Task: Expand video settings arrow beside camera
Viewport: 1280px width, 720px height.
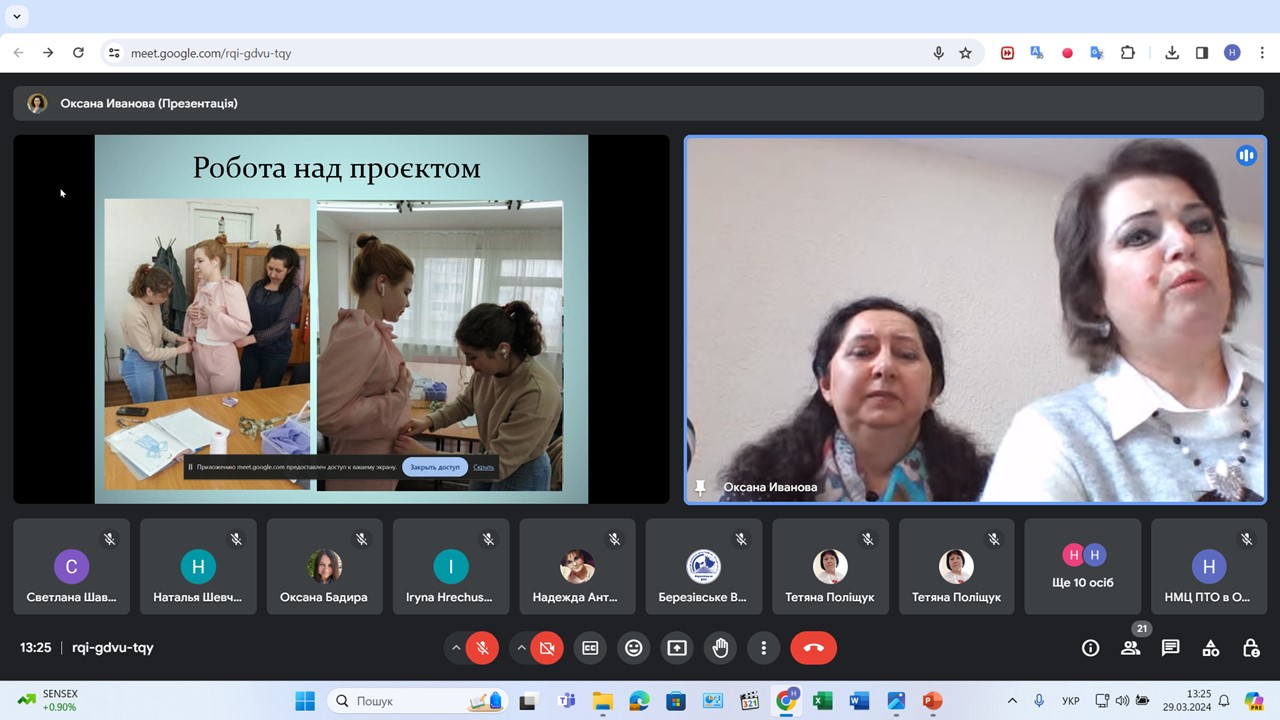Action: [521, 648]
